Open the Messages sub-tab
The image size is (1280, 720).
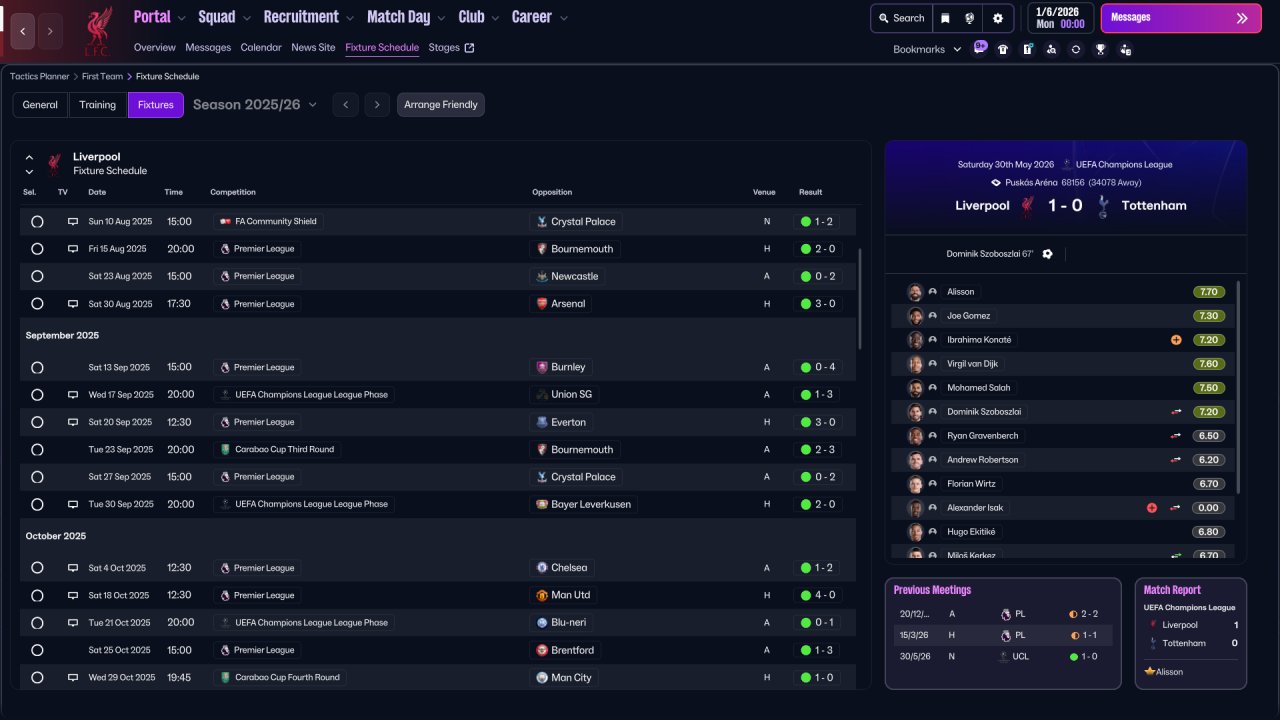tap(208, 47)
